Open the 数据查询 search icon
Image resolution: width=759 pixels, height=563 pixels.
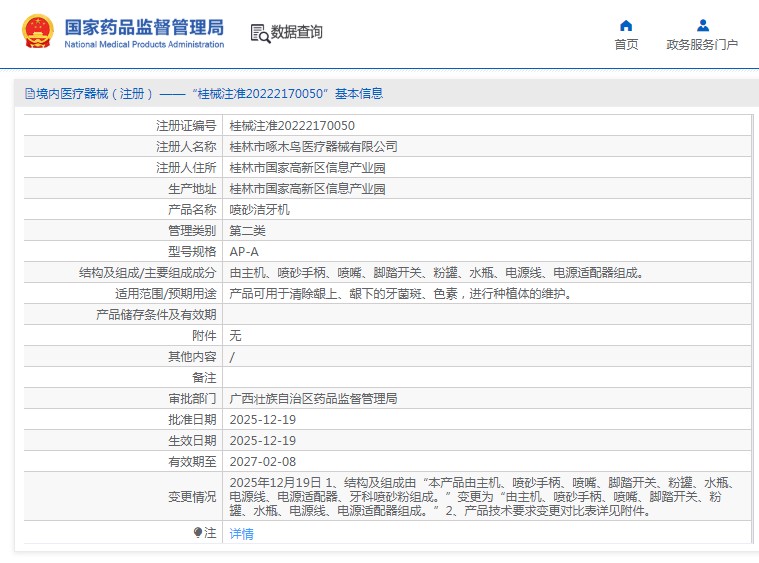(260, 33)
